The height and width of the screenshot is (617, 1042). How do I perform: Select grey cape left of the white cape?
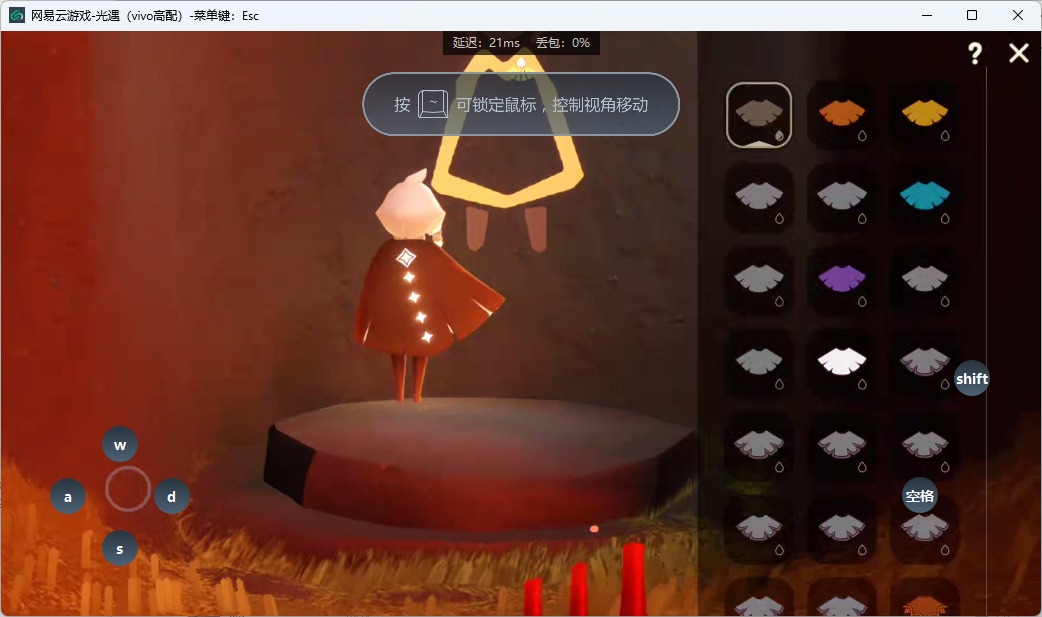coord(759,364)
